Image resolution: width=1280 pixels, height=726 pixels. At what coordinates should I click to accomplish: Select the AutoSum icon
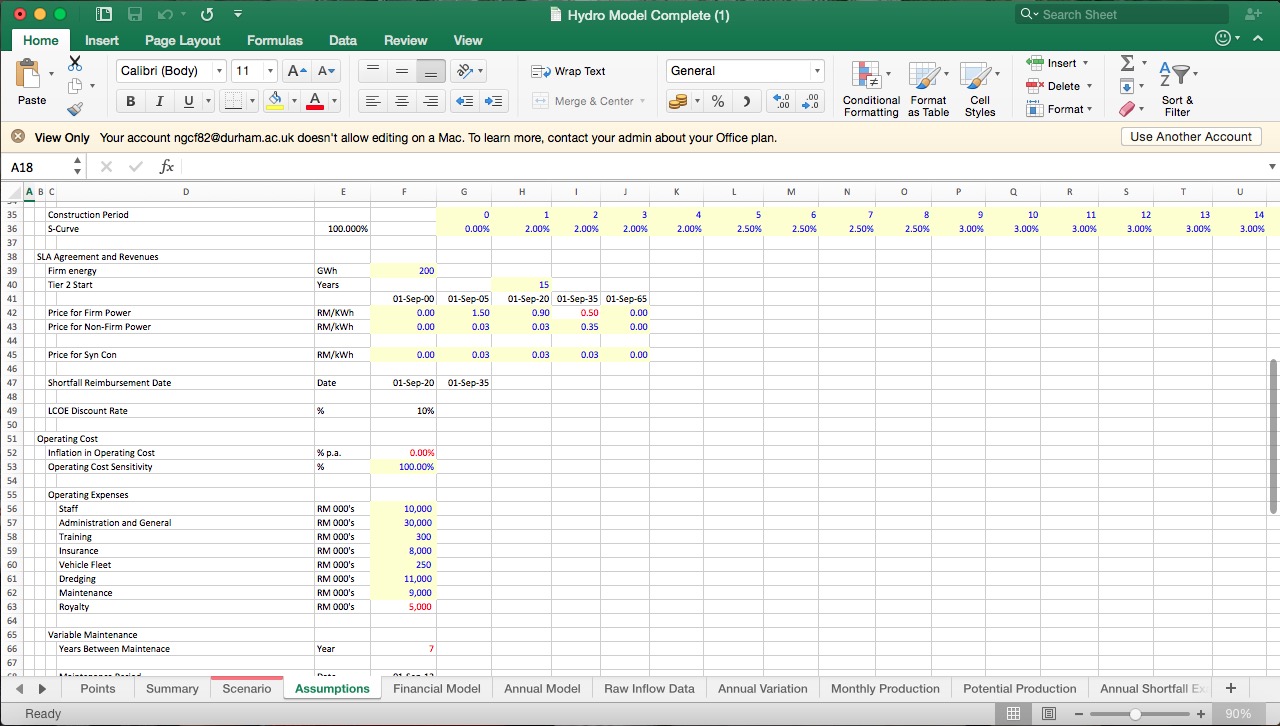point(1128,62)
